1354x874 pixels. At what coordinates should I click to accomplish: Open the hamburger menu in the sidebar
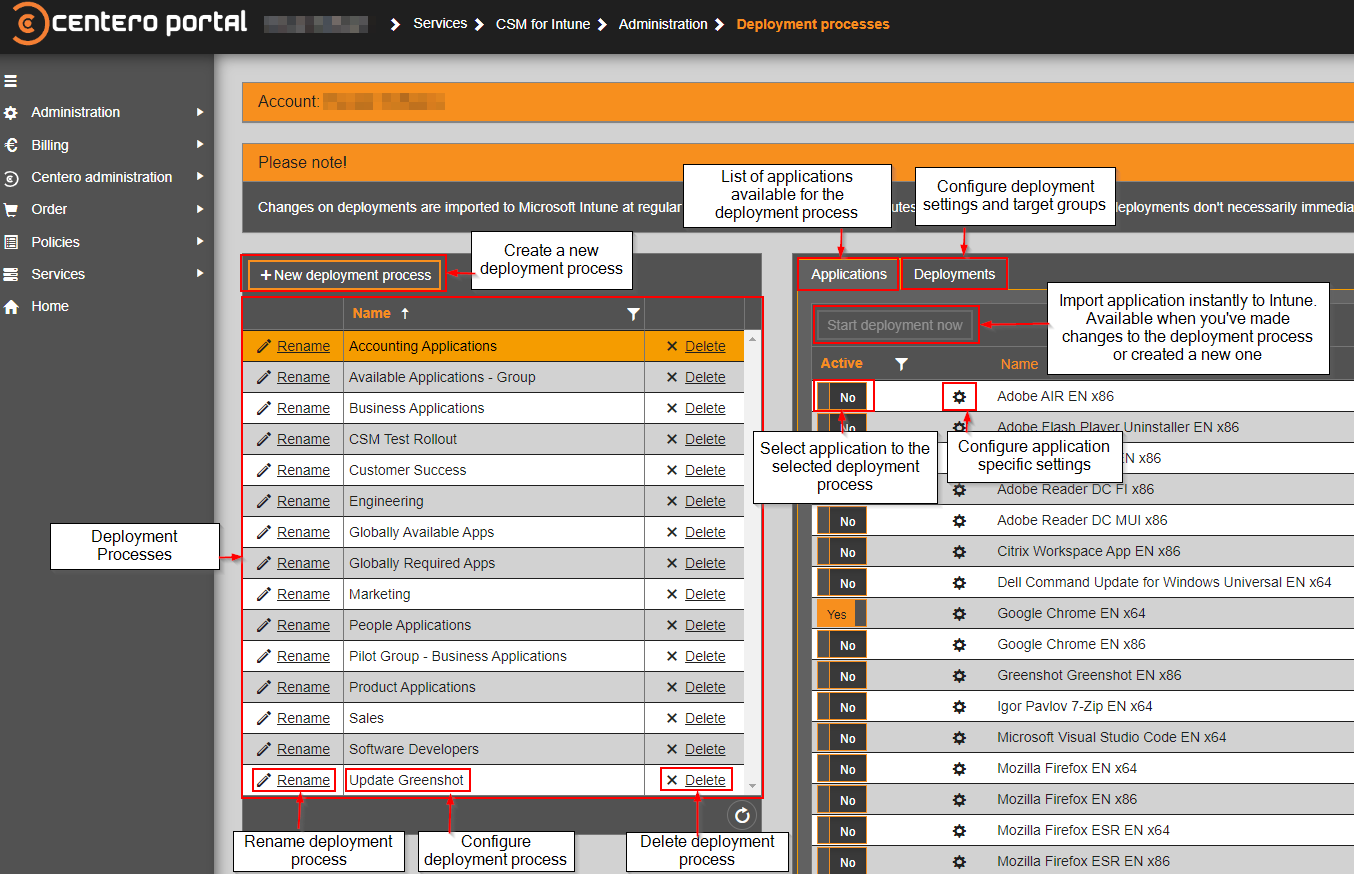click(x=11, y=81)
